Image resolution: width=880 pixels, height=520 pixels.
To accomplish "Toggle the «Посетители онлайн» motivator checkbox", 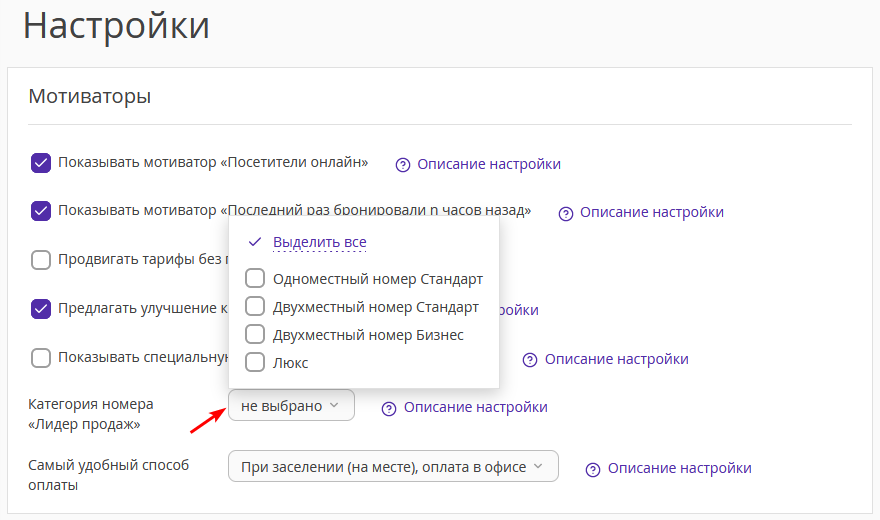I will (41, 163).
